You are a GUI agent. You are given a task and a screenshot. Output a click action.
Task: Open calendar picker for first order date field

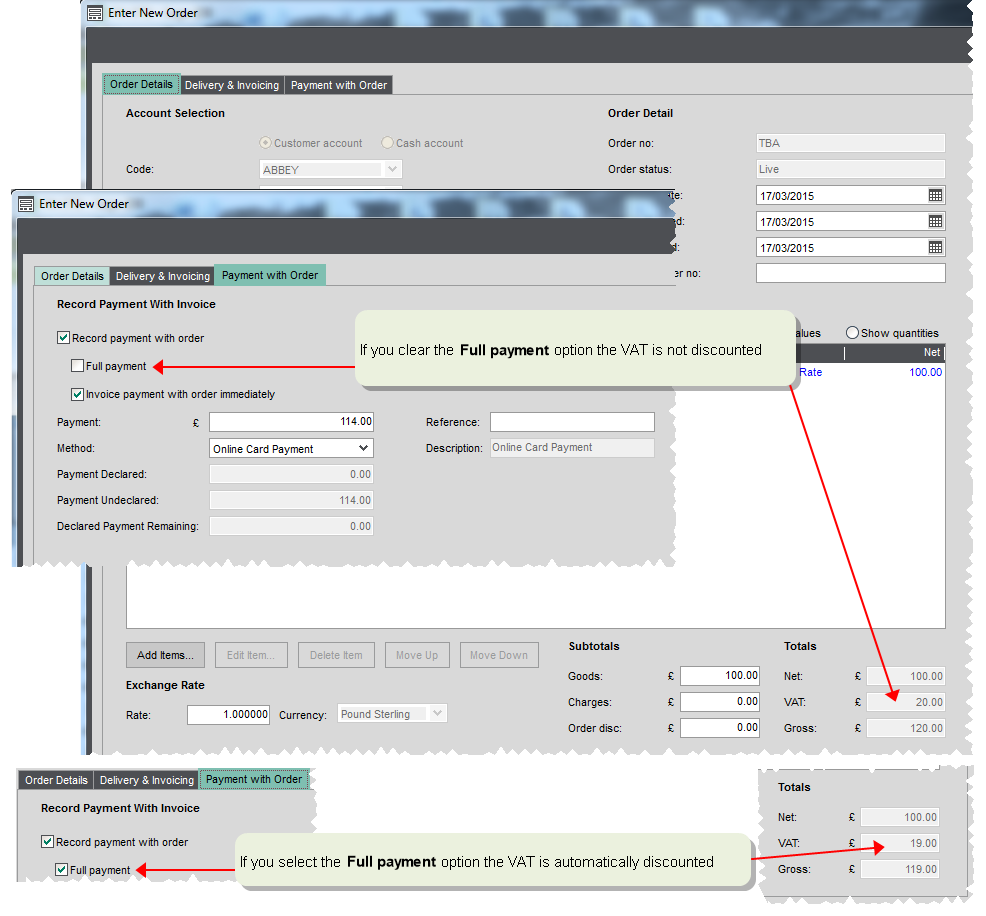click(x=935, y=195)
